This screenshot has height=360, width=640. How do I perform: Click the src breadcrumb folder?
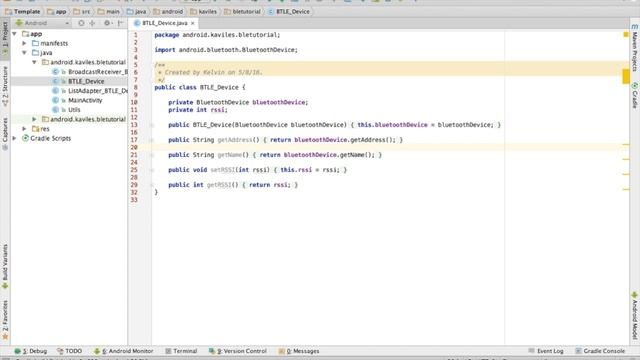[x=82, y=11]
